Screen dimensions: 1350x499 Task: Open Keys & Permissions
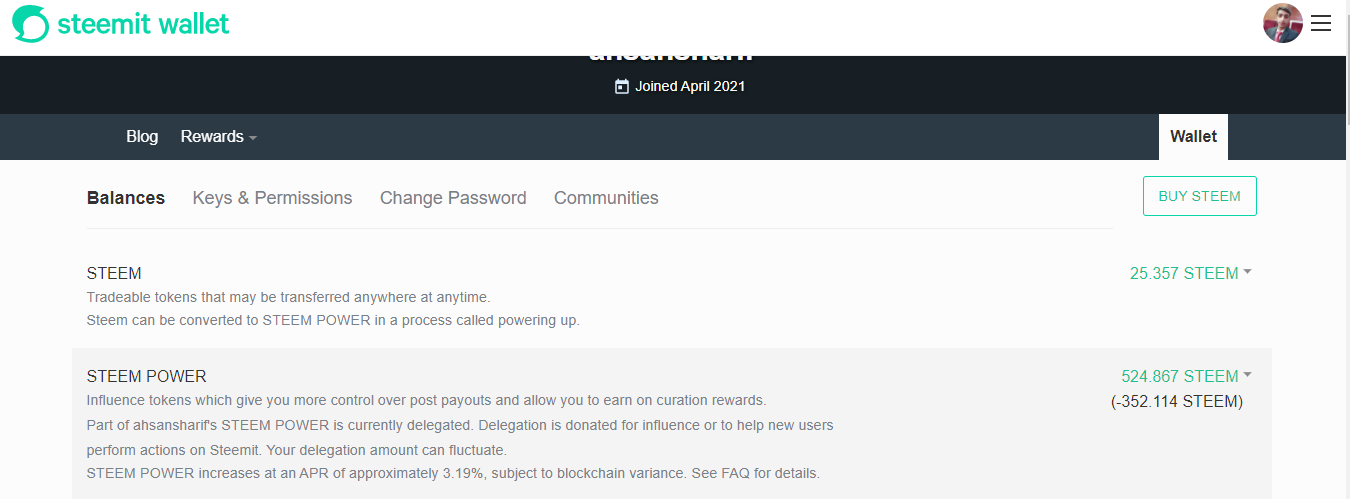pyautogui.click(x=272, y=198)
